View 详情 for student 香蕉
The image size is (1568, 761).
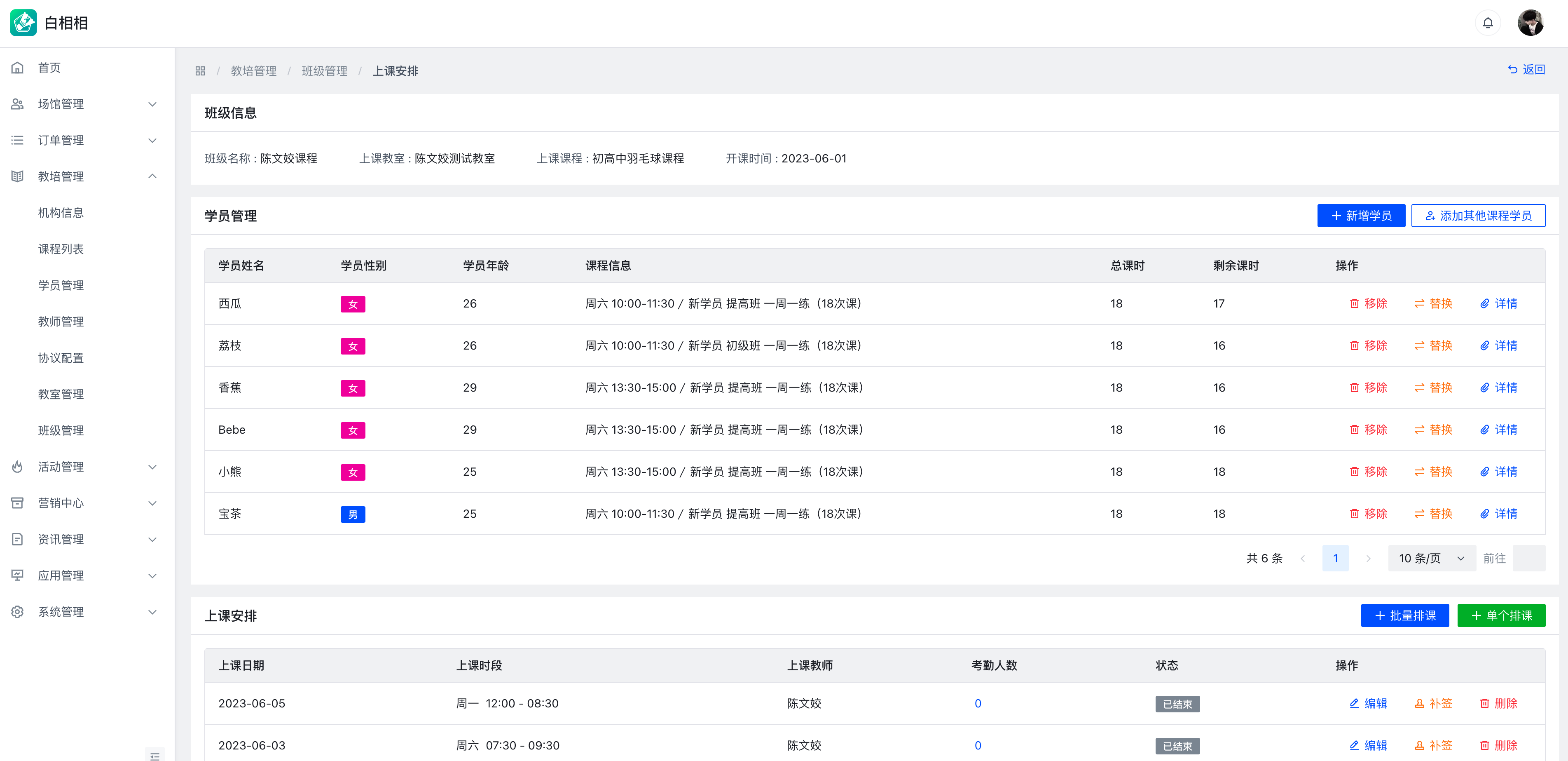pyautogui.click(x=1499, y=388)
